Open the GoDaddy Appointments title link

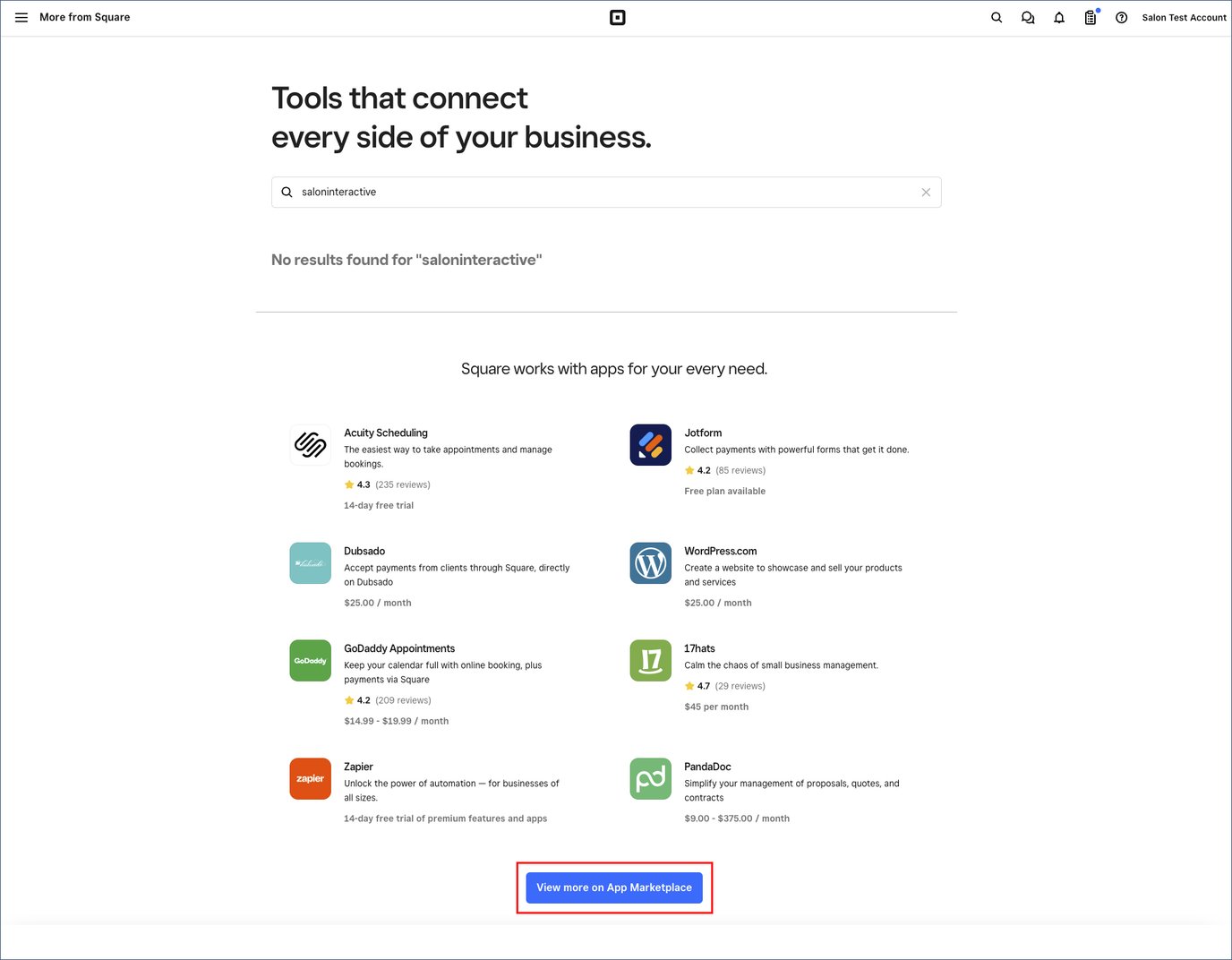click(399, 648)
